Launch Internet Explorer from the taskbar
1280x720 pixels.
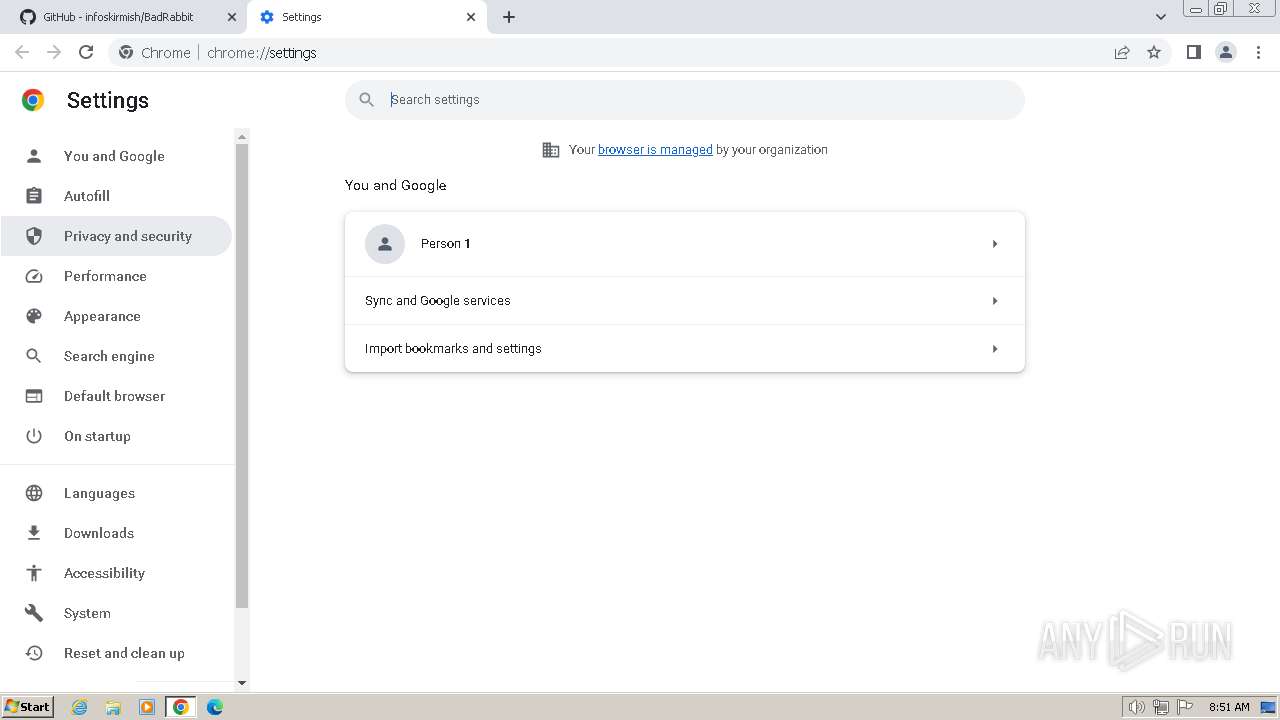(x=80, y=707)
